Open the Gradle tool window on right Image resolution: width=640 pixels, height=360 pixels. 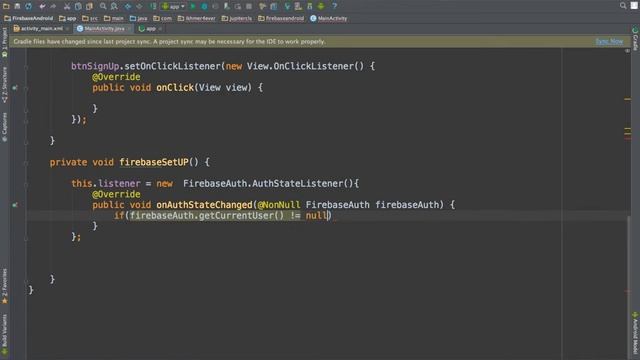[x=635, y=39]
